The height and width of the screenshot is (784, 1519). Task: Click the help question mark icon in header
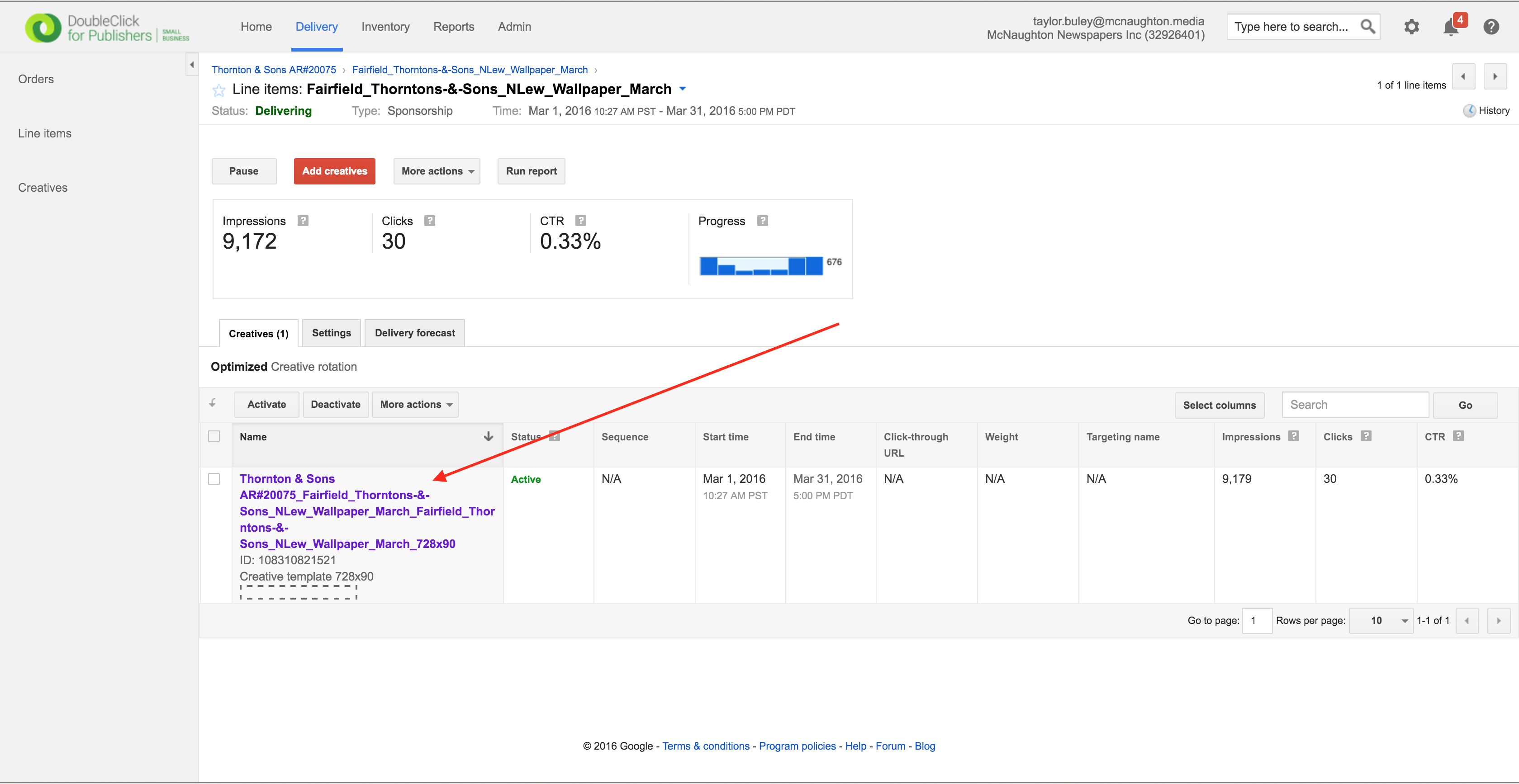pos(1491,27)
